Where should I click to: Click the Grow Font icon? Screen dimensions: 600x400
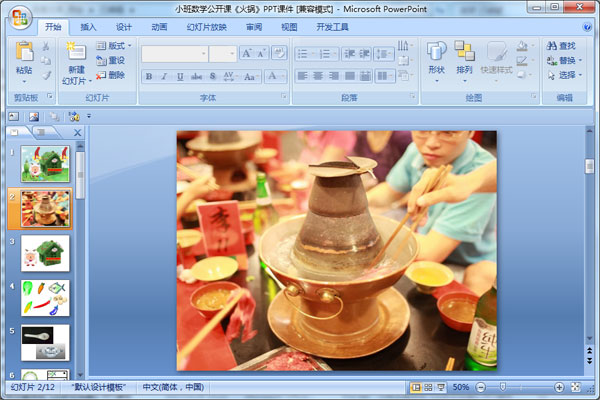coord(246,53)
